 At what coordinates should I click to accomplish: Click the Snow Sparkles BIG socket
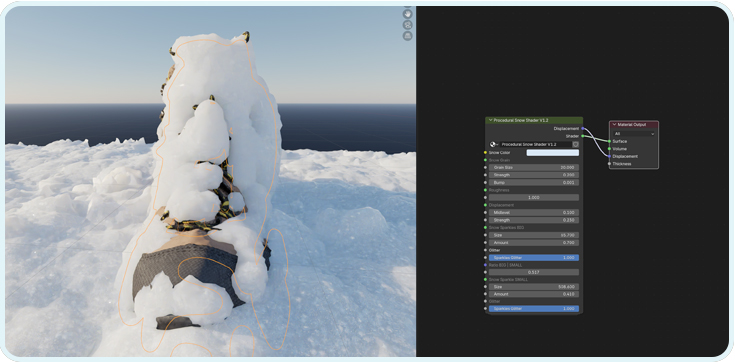tap(485, 227)
